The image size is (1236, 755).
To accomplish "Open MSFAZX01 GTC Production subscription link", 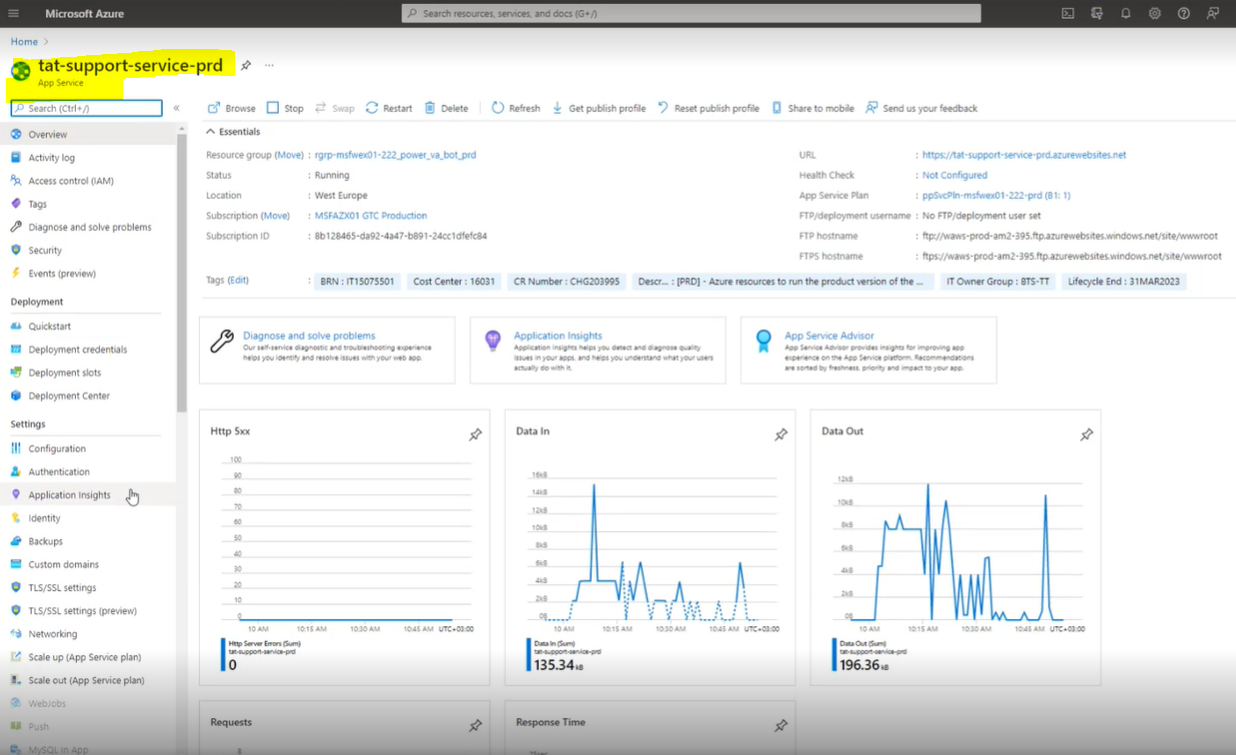I will [x=371, y=215].
